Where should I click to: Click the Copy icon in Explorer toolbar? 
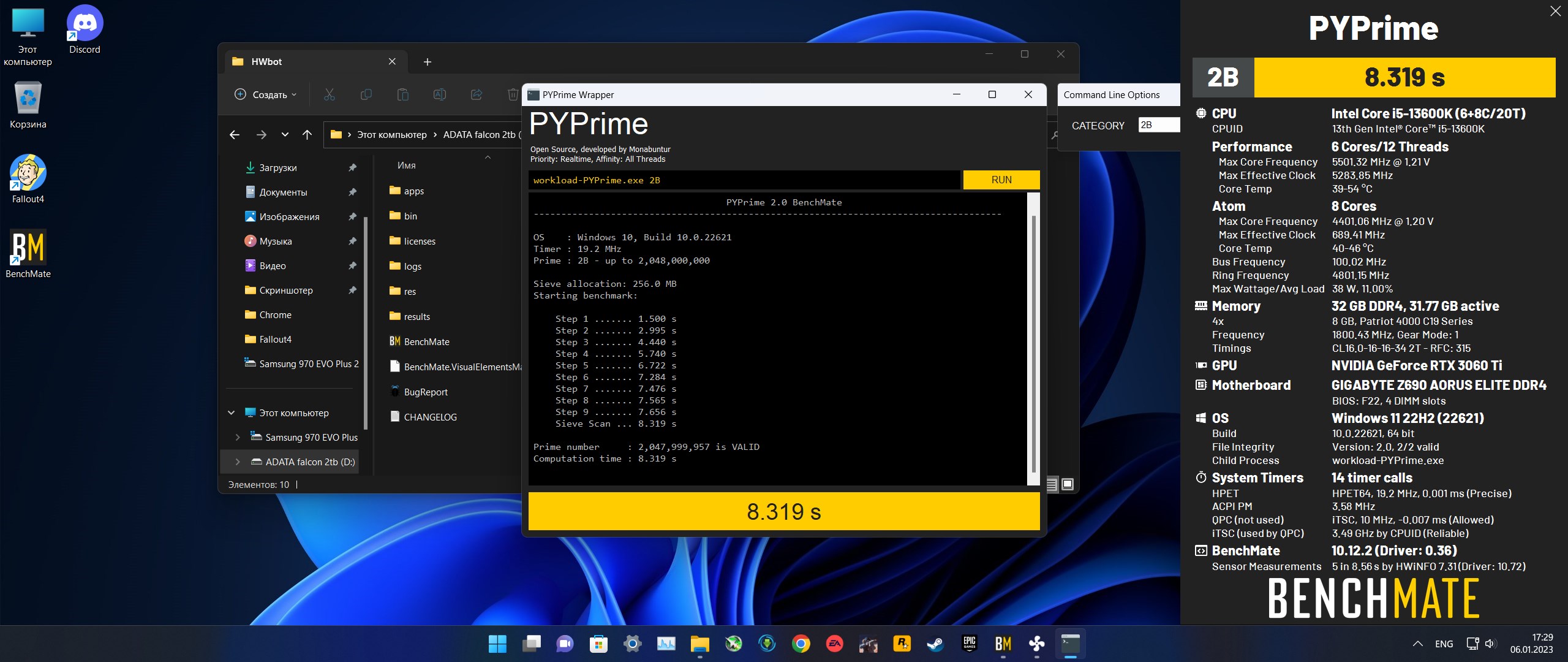[x=366, y=94]
